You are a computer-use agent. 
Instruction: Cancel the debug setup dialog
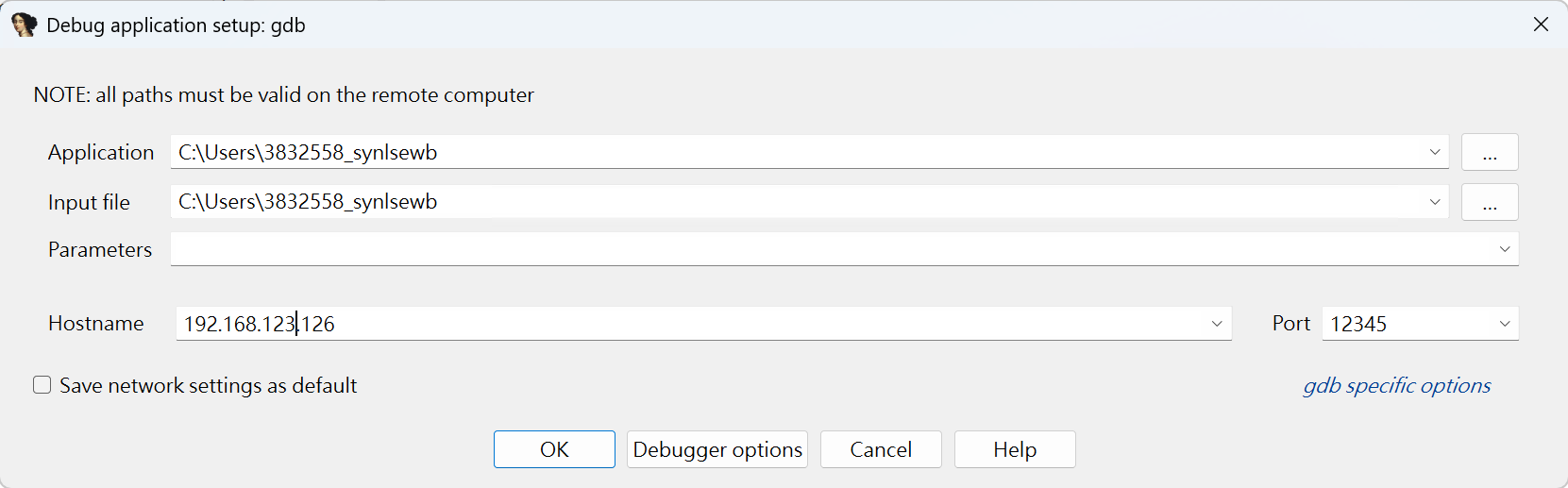point(881,449)
